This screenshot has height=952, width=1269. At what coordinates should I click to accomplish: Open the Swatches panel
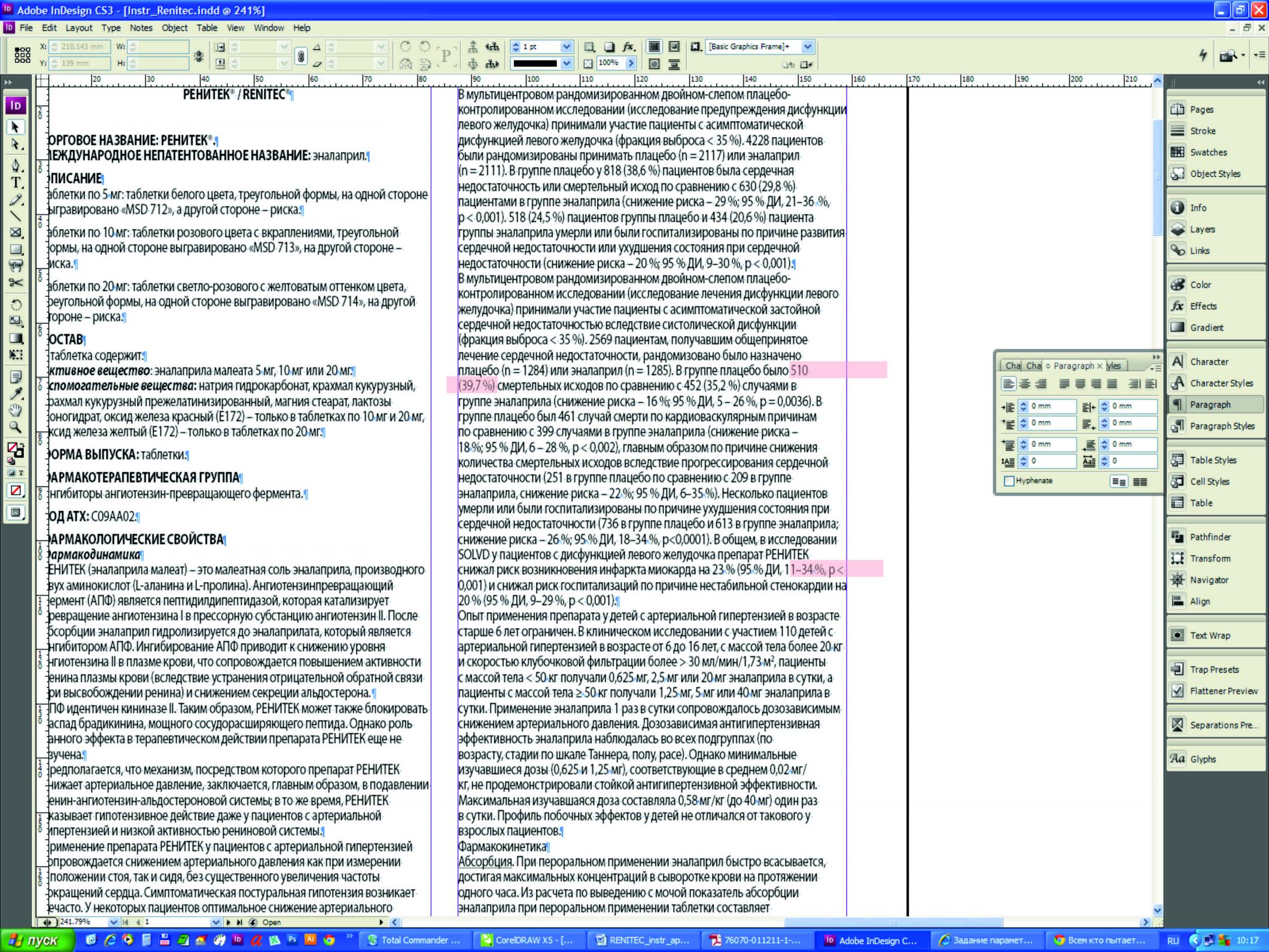1215,153
